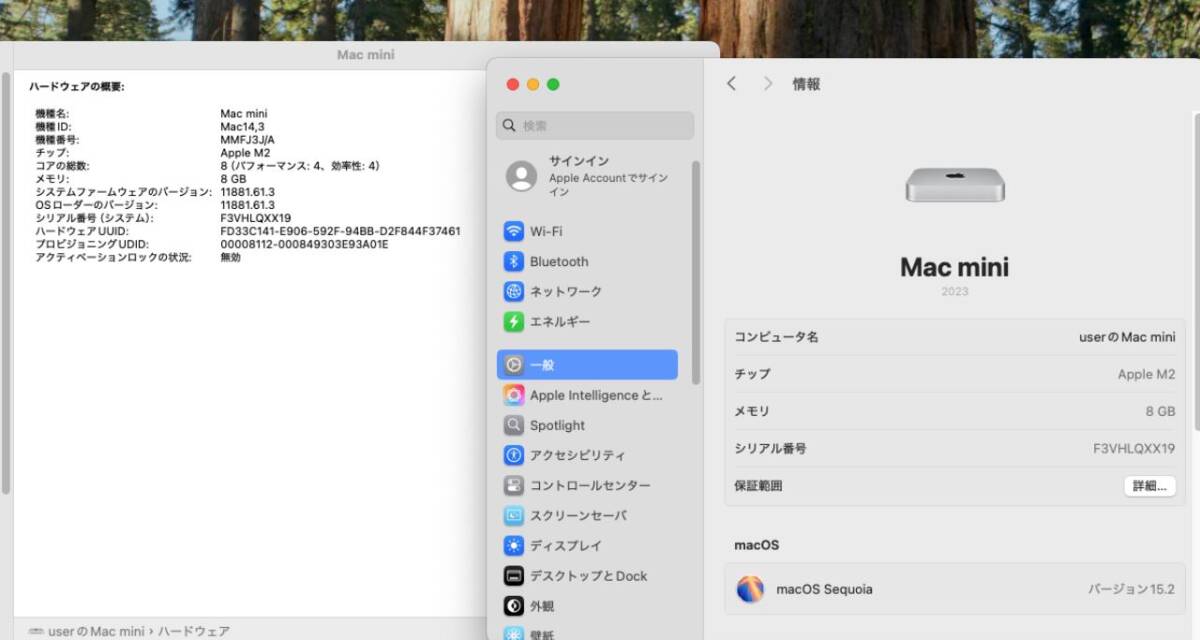This screenshot has width=1200, height=640.
Task: Open アクセシビリティ accessibility settings
Action: point(577,455)
